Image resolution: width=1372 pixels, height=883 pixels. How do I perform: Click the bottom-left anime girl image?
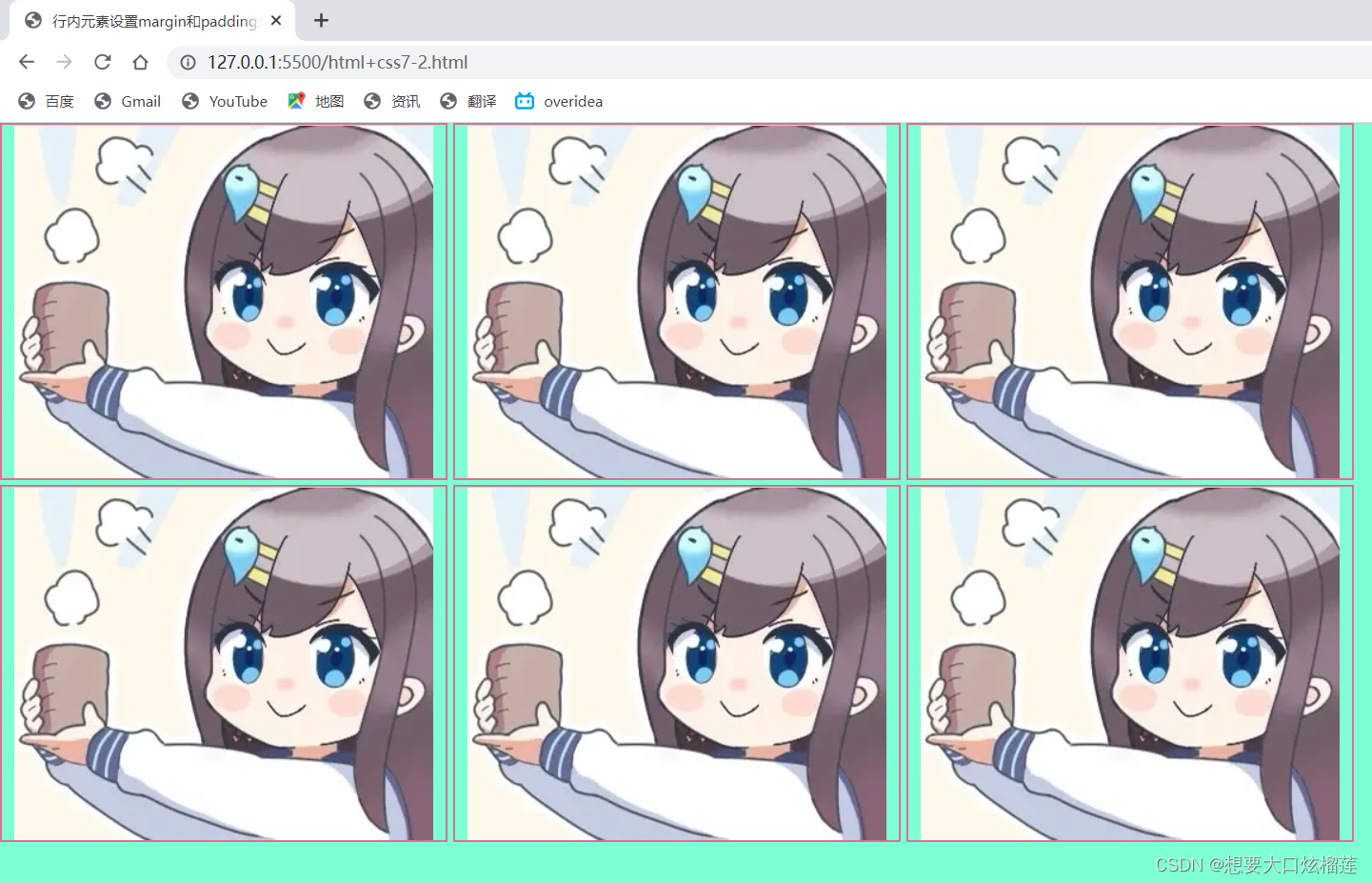[x=224, y=663]
